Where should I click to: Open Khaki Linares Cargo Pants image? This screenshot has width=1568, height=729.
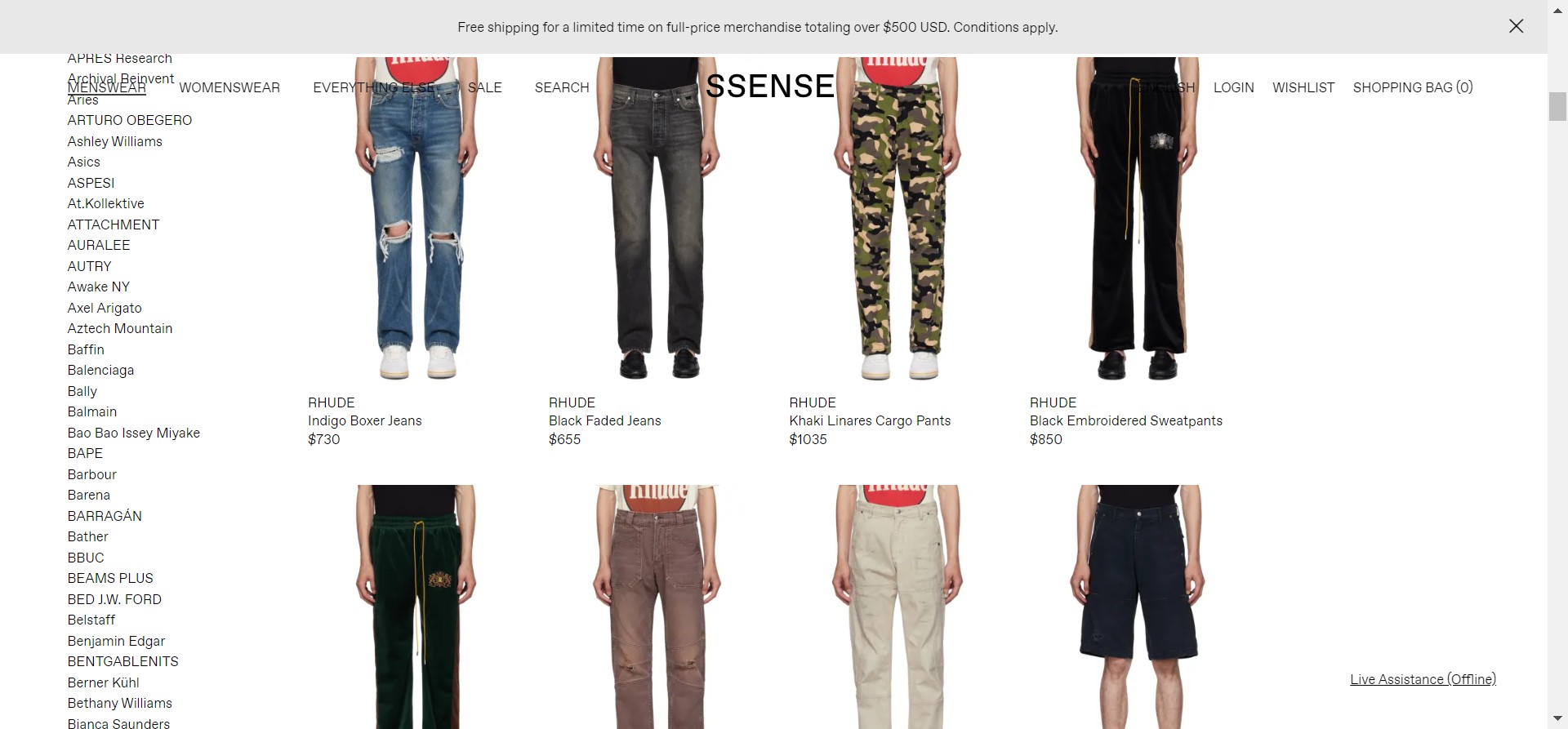coord(898,219)
